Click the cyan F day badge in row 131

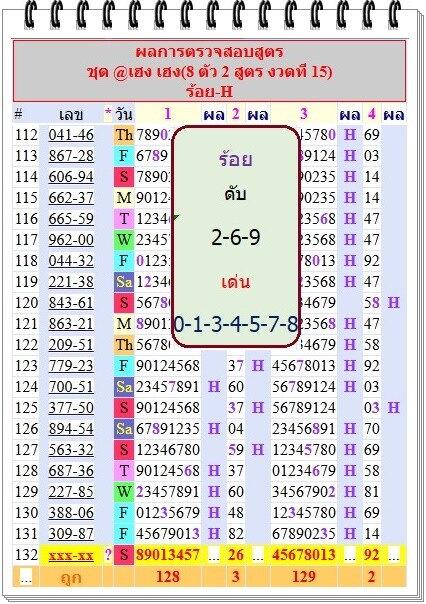(x=124, y=534)
